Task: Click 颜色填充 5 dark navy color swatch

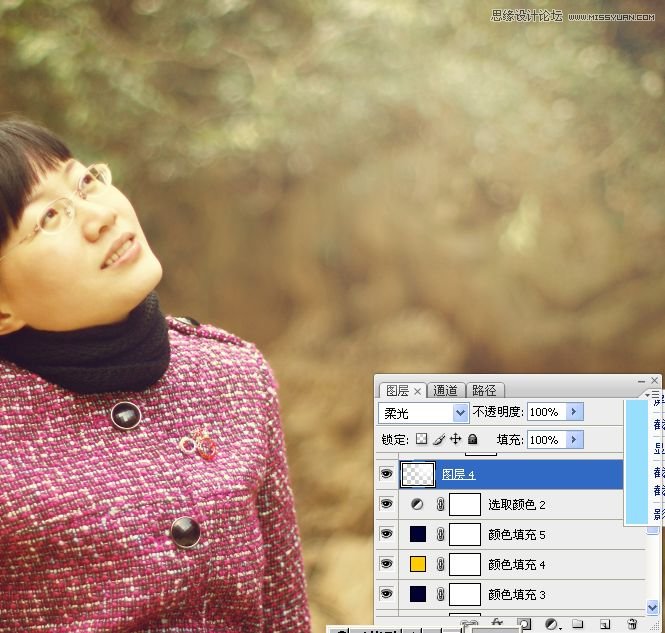Action: pyautogui.click(x=418, y=534)
